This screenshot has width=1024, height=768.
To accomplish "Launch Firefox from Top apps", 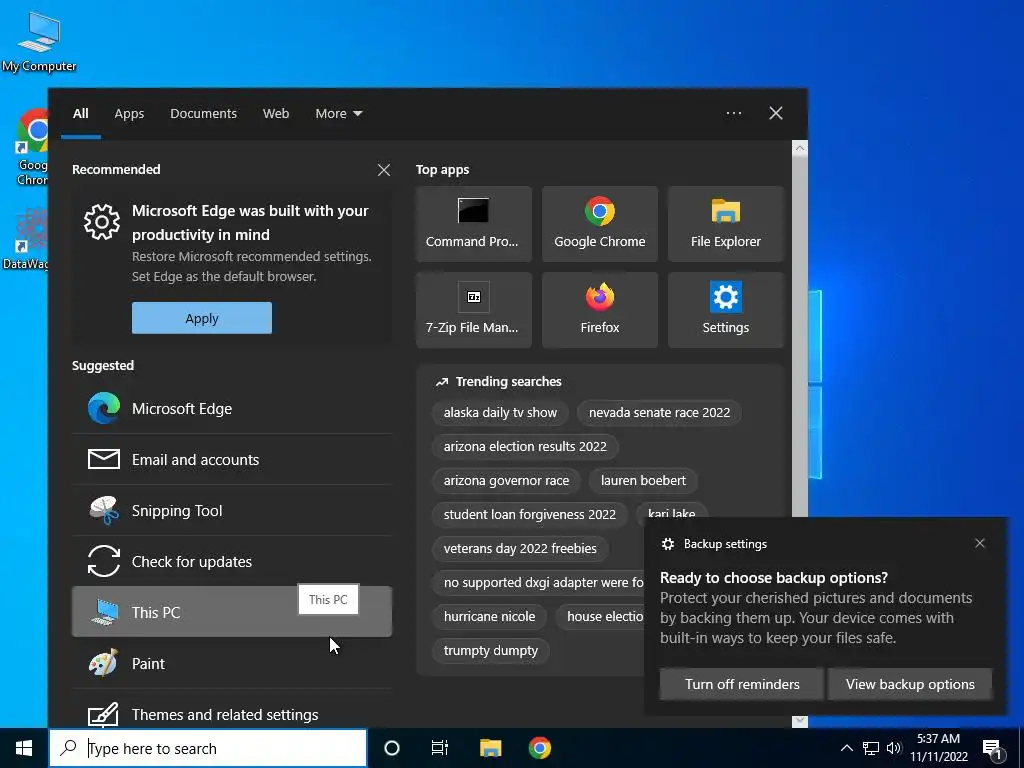I will tap(600, 310).
